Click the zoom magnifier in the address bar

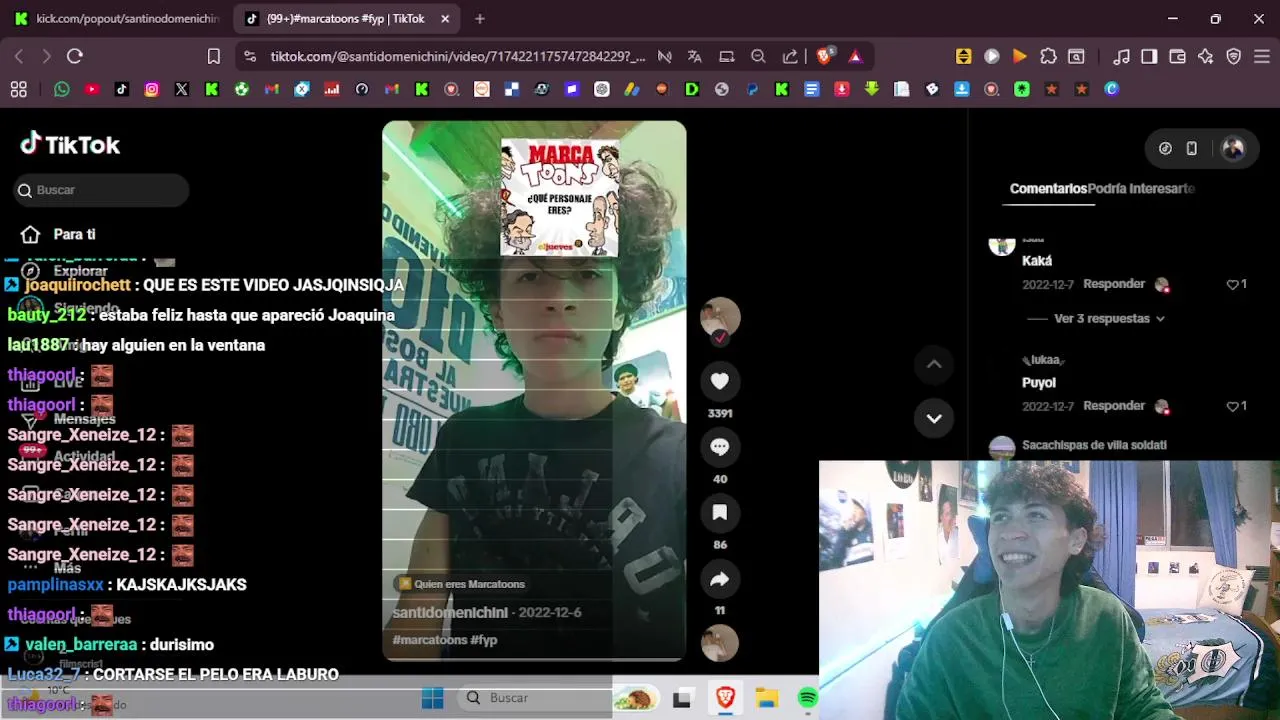[x=758, y=56]
